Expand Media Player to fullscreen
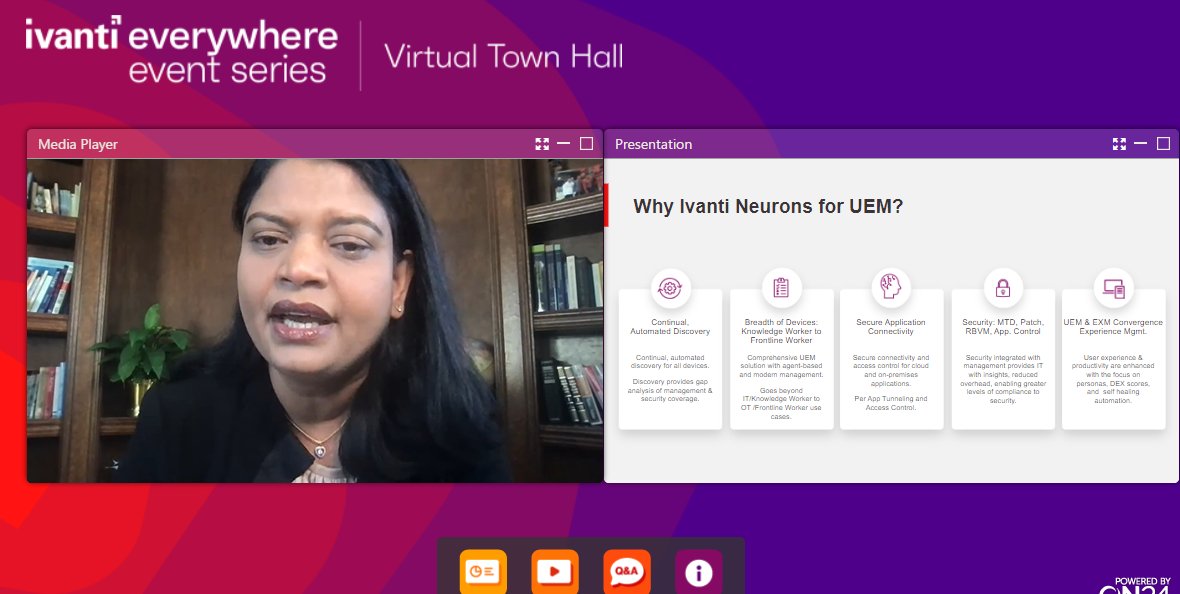This screenshot has width=1180, height=594. (x=542, y=144)
